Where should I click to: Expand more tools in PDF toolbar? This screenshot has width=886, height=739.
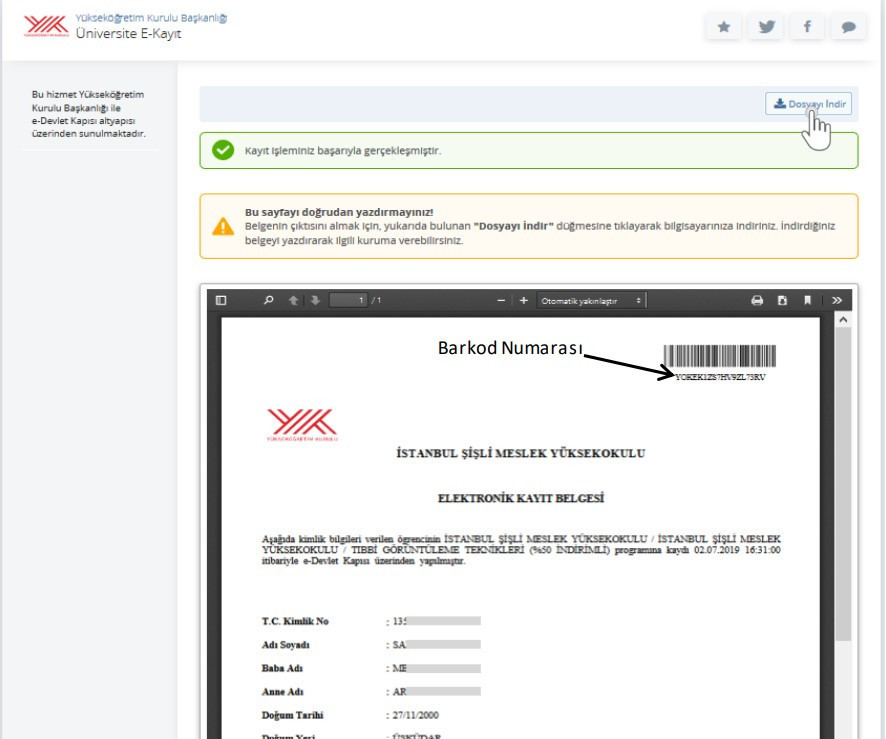click(x=837, y=300)
